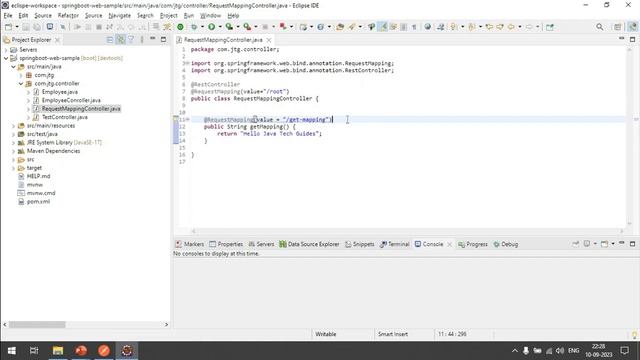
Task: Click the Debug bug toolbar icon
Action: [194, 27]
